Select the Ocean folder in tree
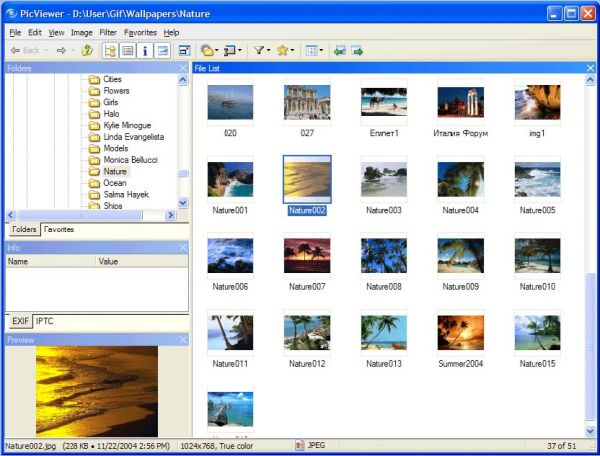 (114, 183)
